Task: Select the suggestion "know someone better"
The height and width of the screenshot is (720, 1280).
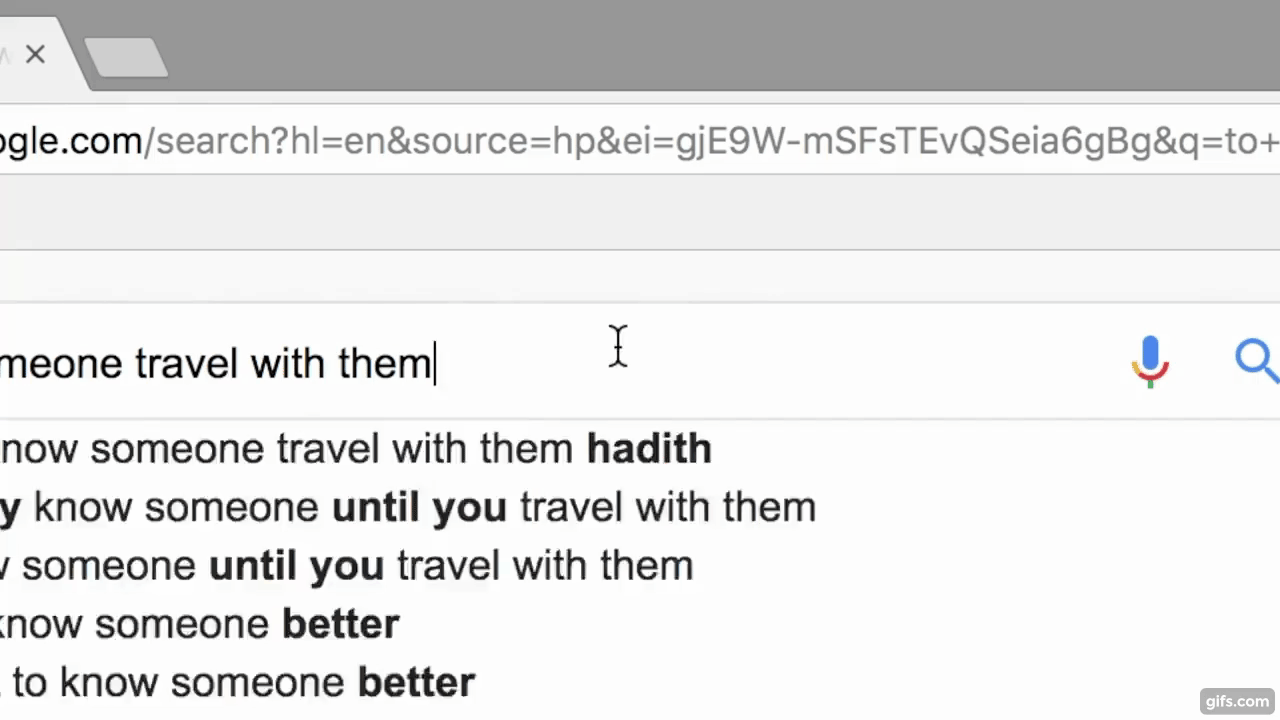Action: click(200, 624)
